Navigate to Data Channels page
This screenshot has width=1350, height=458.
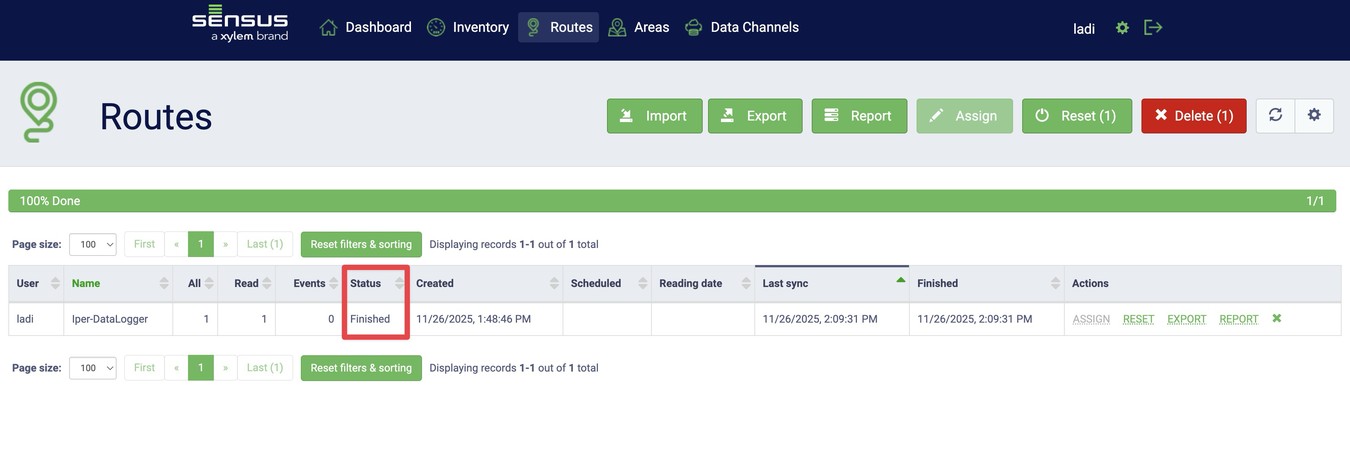742,28
